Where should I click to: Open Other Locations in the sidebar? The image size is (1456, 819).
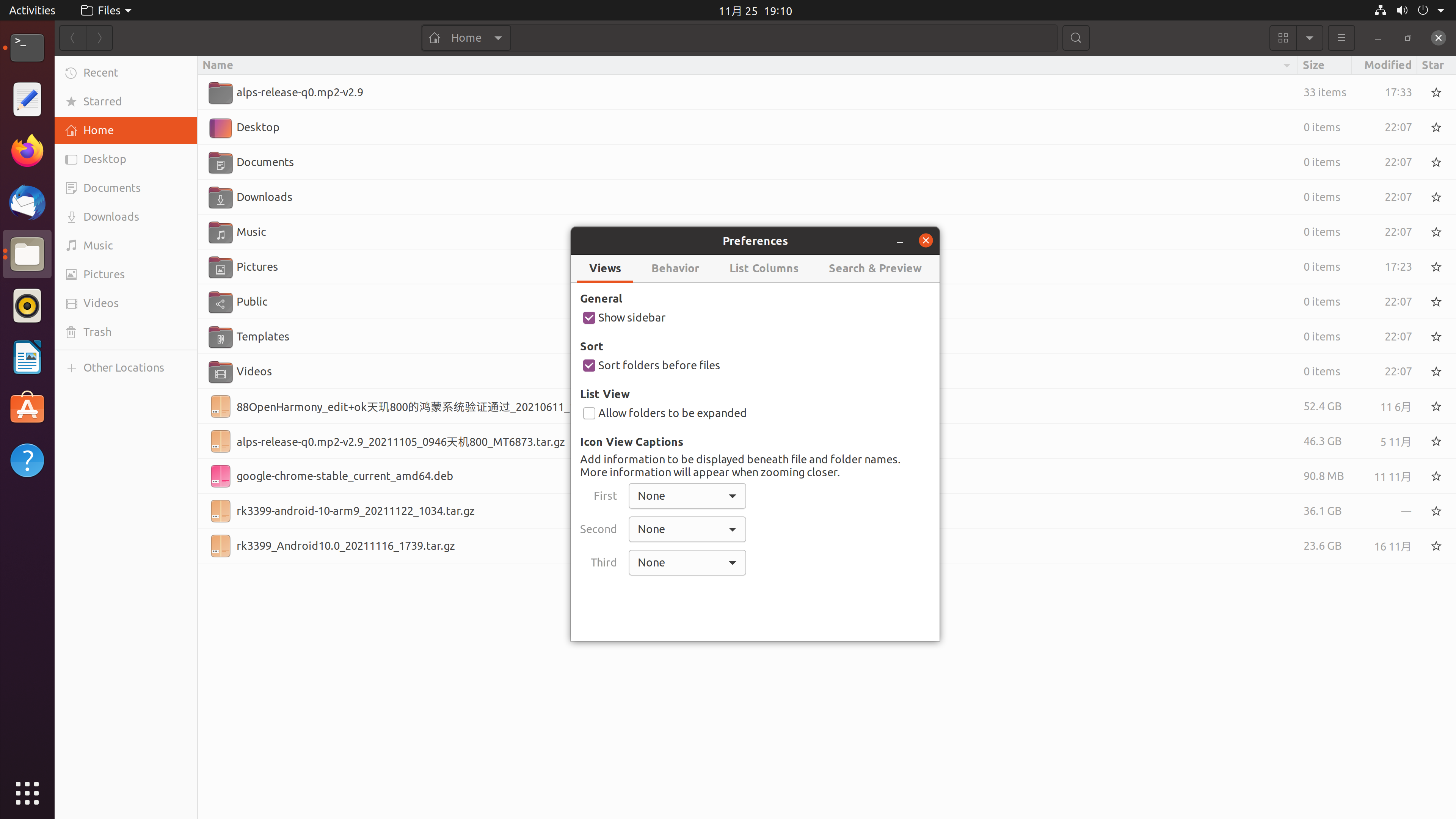(123, 367)
